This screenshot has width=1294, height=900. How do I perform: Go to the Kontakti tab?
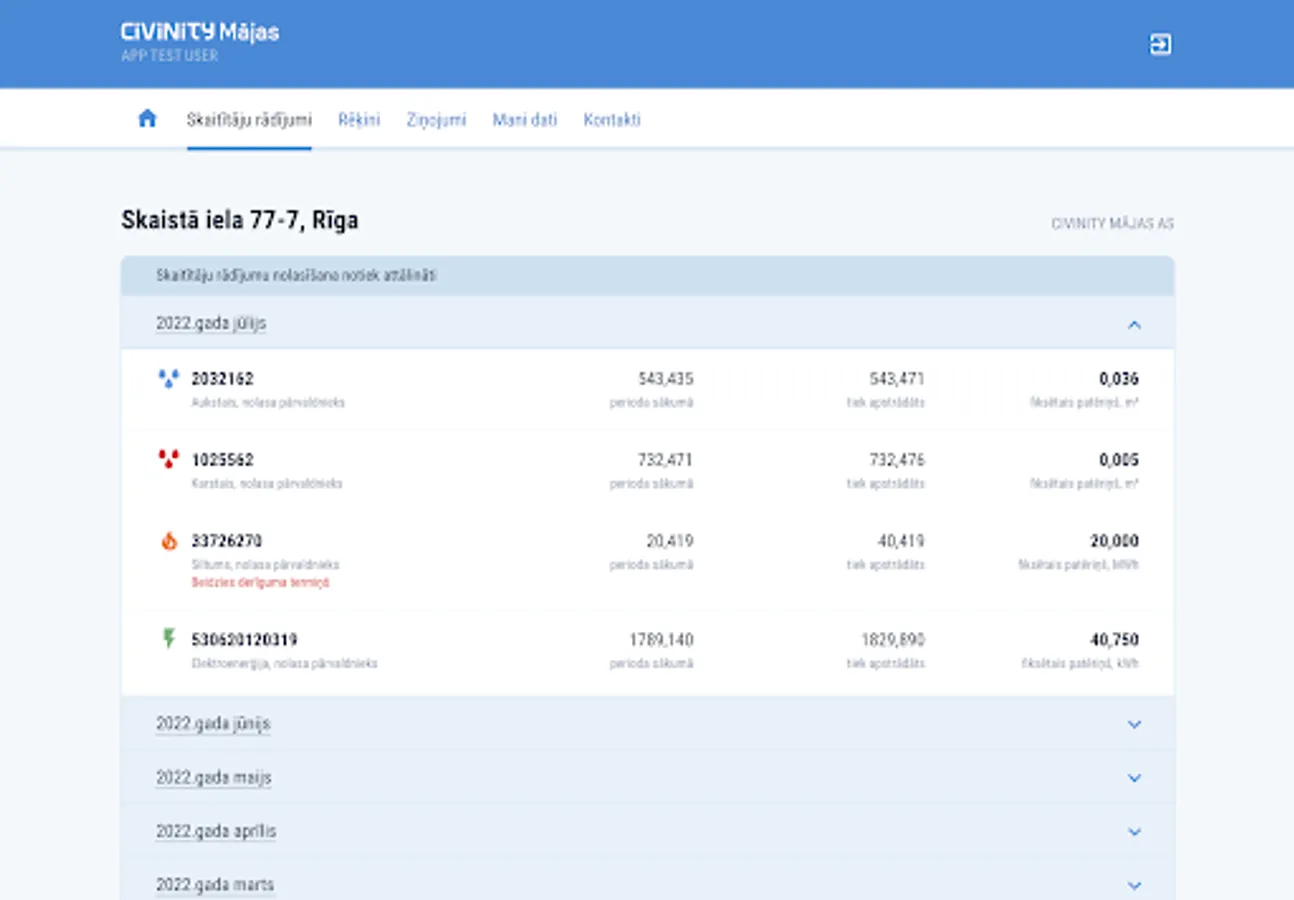[x=612, y=120]
